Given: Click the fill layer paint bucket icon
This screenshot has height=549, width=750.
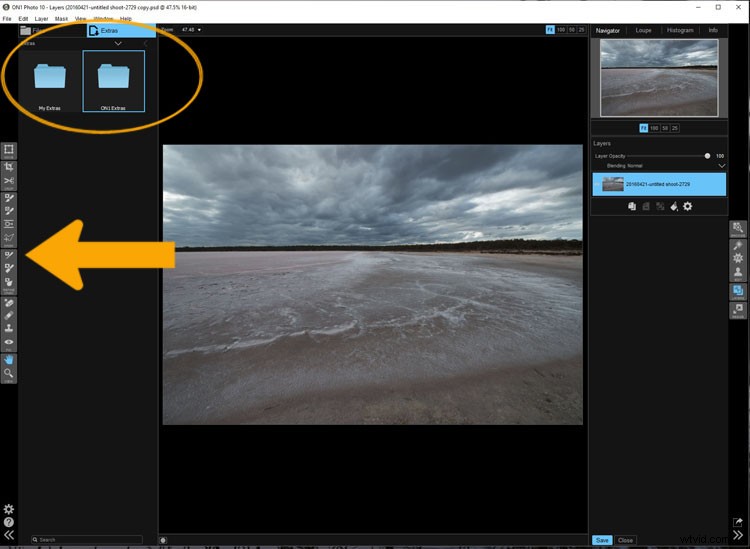Looking at the screenshot, I should (673, 207).
